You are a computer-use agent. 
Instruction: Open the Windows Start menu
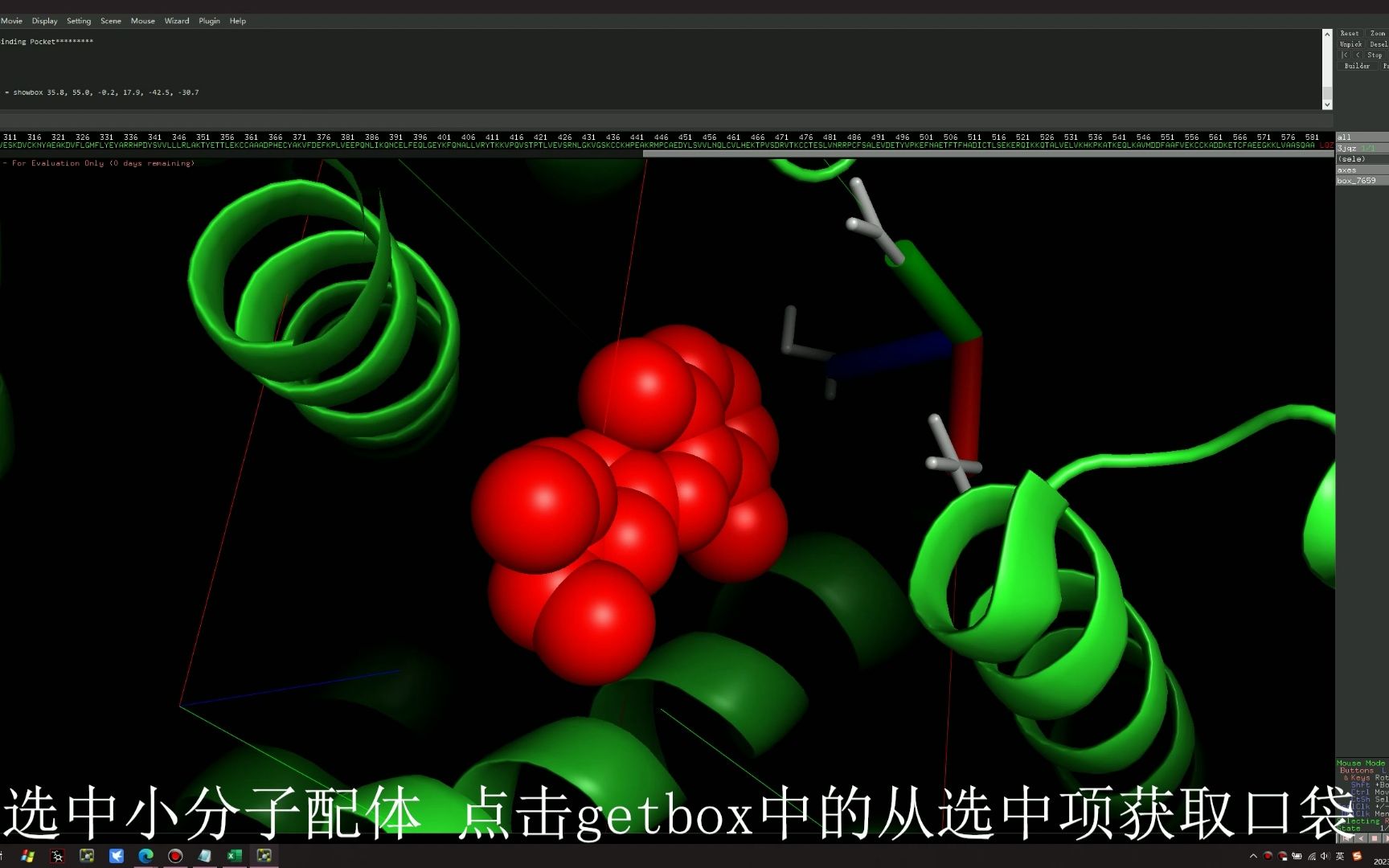pos(27,856)
